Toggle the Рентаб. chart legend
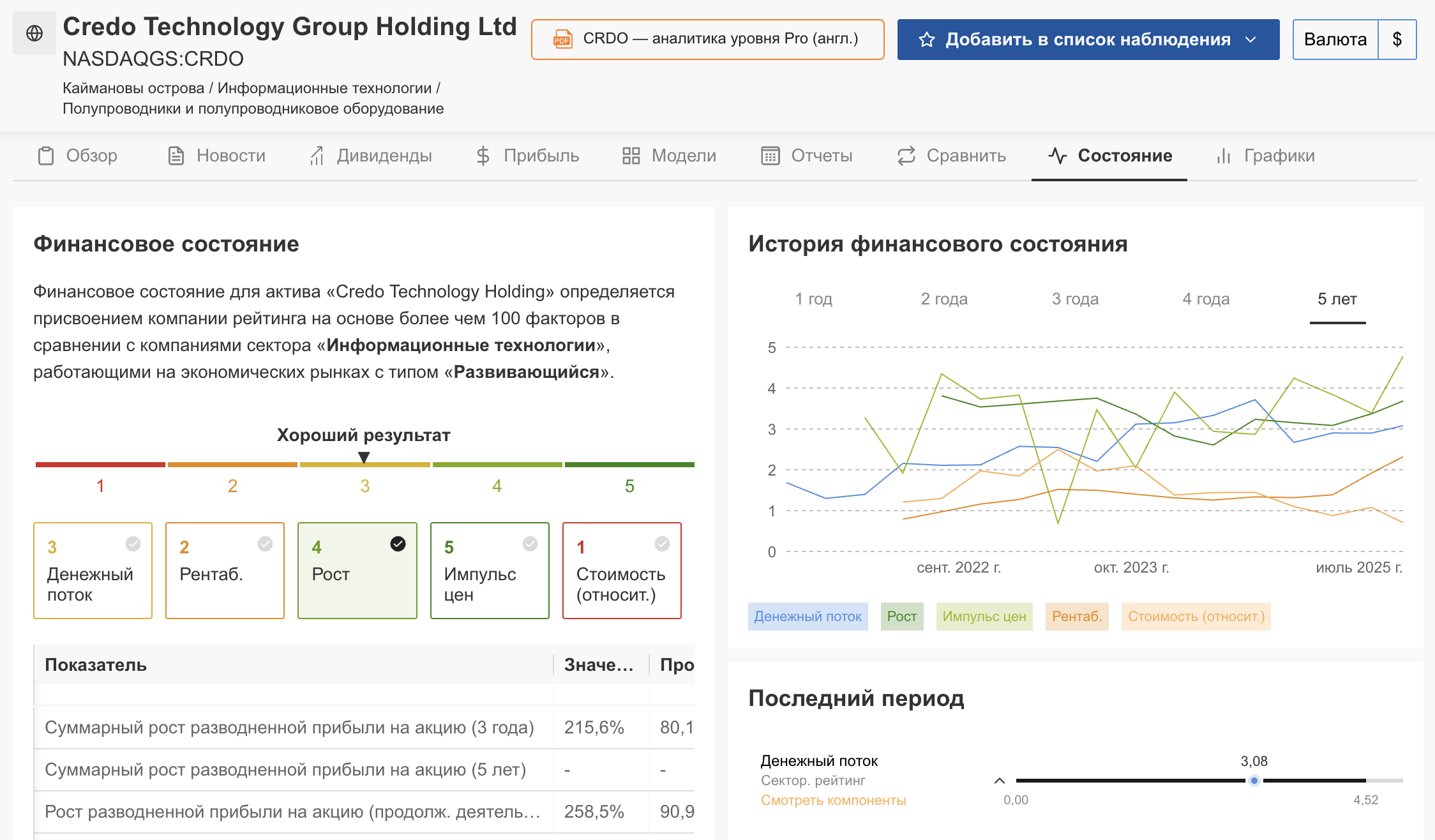The height and width of the screenshot is (840, 1435). (1077, 617)
